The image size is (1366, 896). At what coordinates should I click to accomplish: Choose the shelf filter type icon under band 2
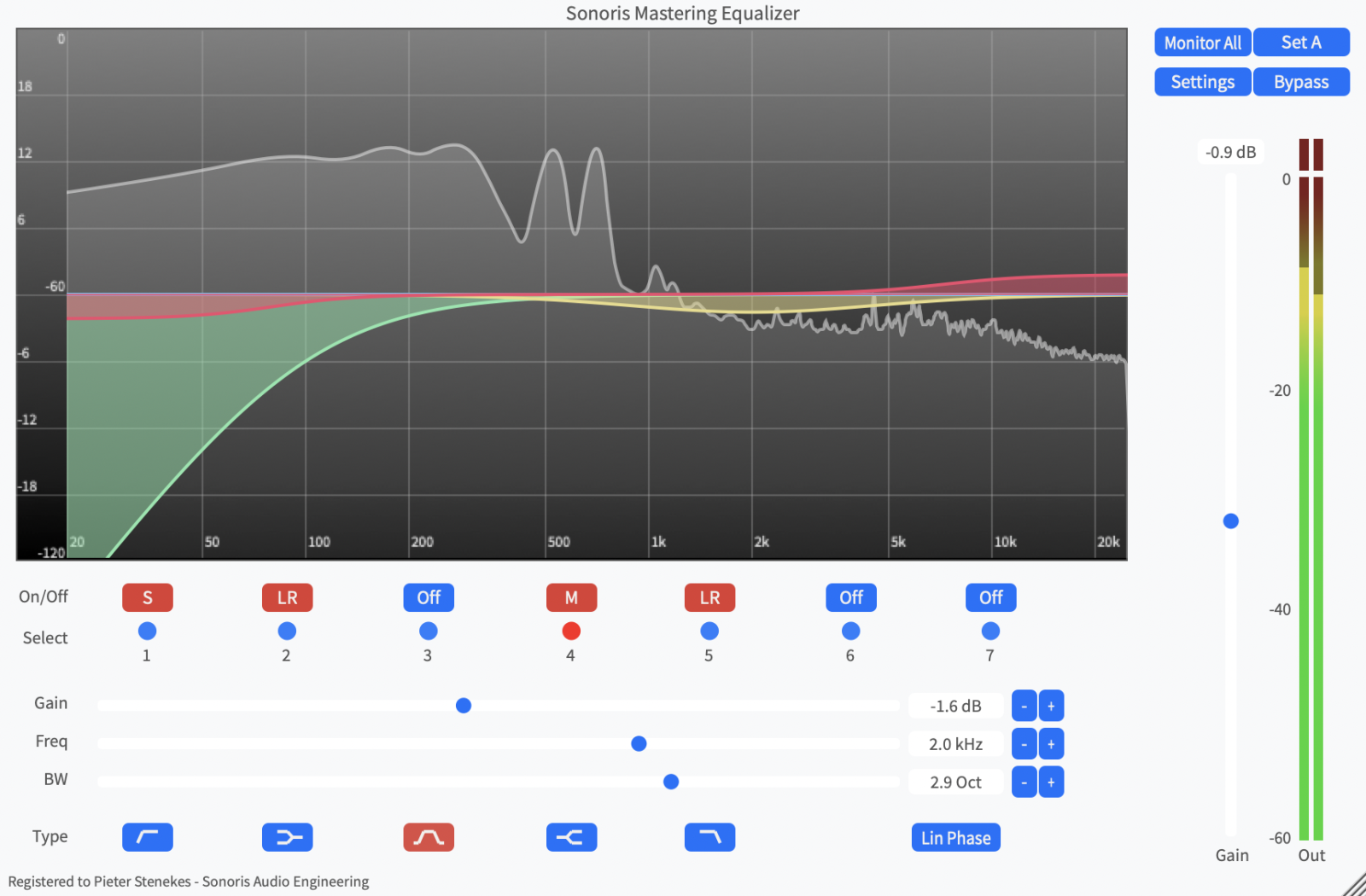coord(287,837)
